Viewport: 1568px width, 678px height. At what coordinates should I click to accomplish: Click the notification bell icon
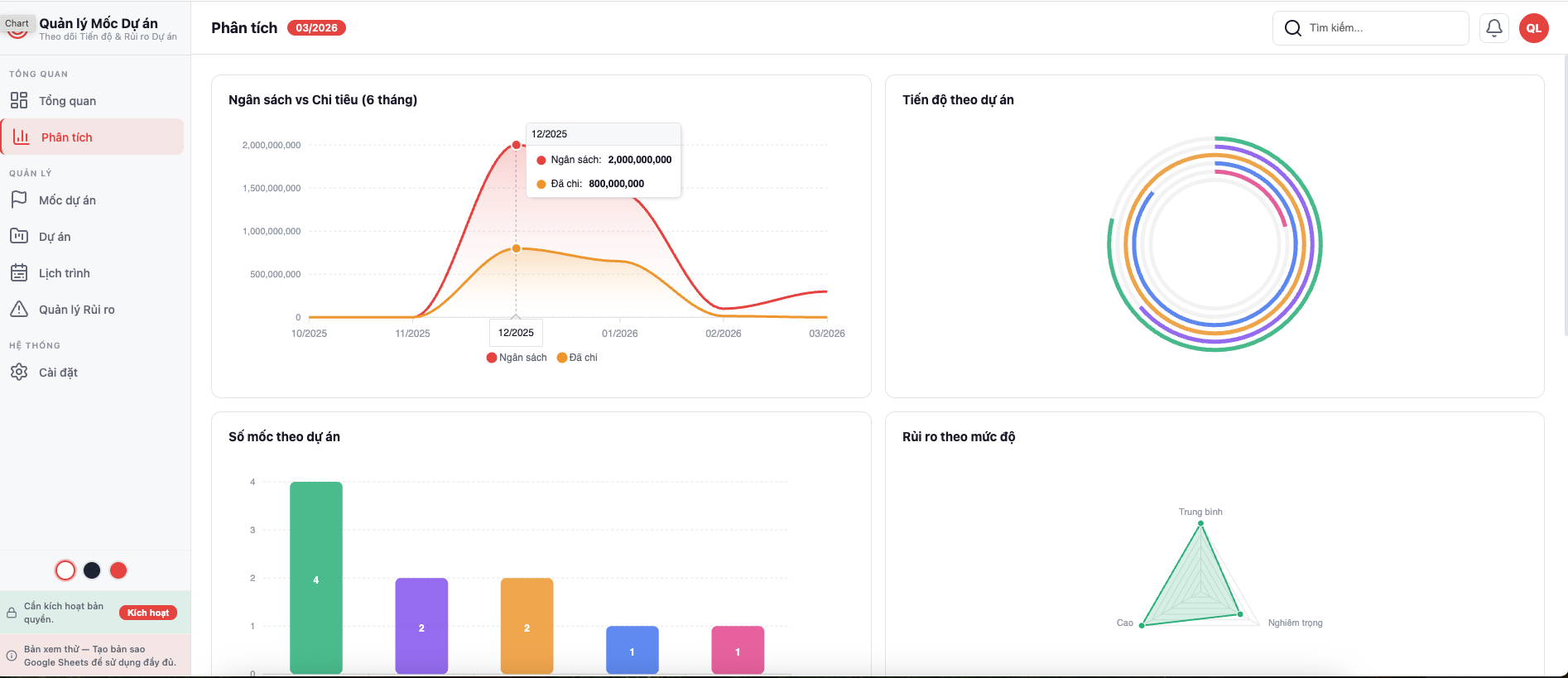click(x=1493, y=28)
